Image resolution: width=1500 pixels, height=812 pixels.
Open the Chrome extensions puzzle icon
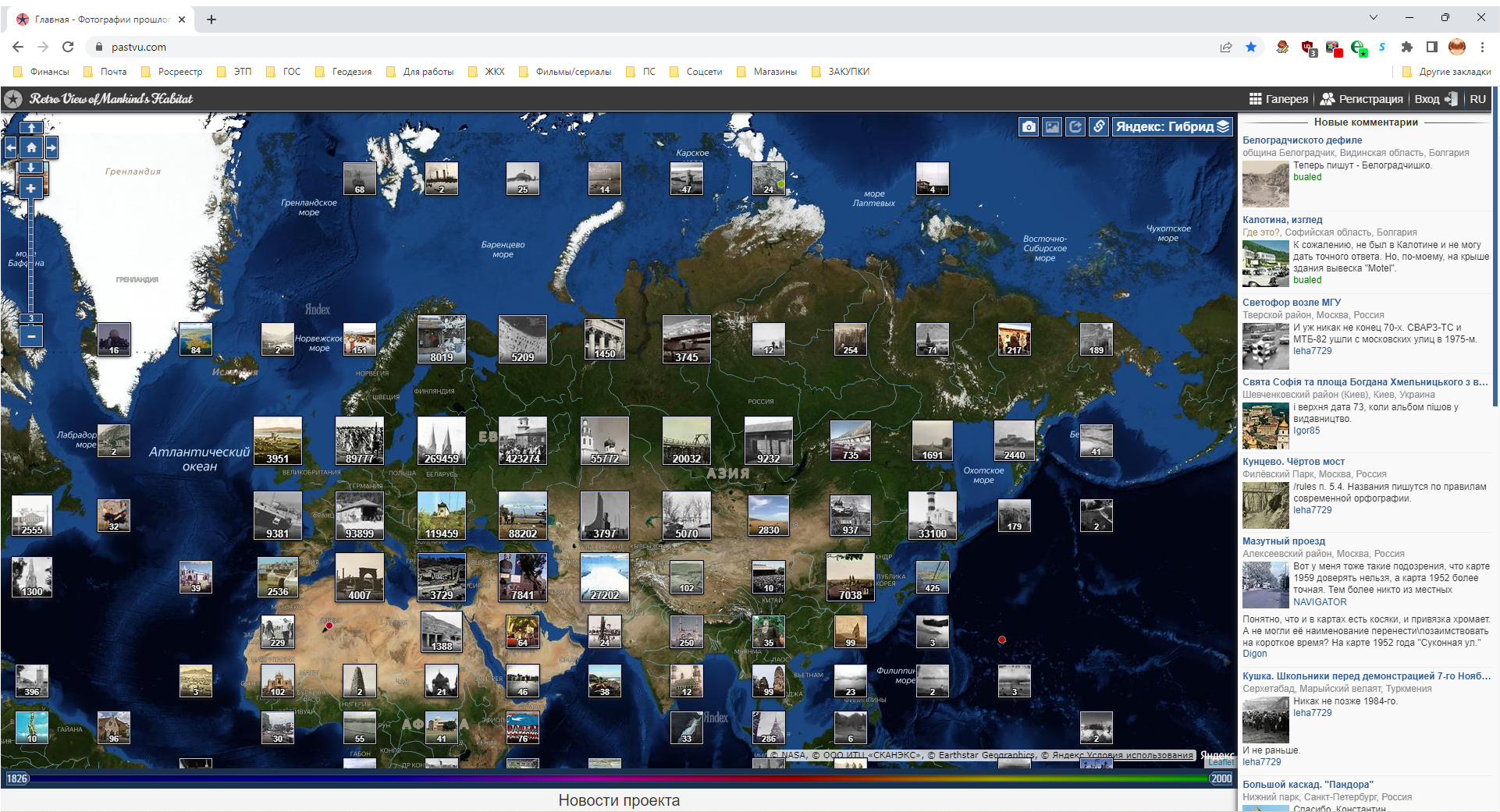click(x=1407, y=47)
